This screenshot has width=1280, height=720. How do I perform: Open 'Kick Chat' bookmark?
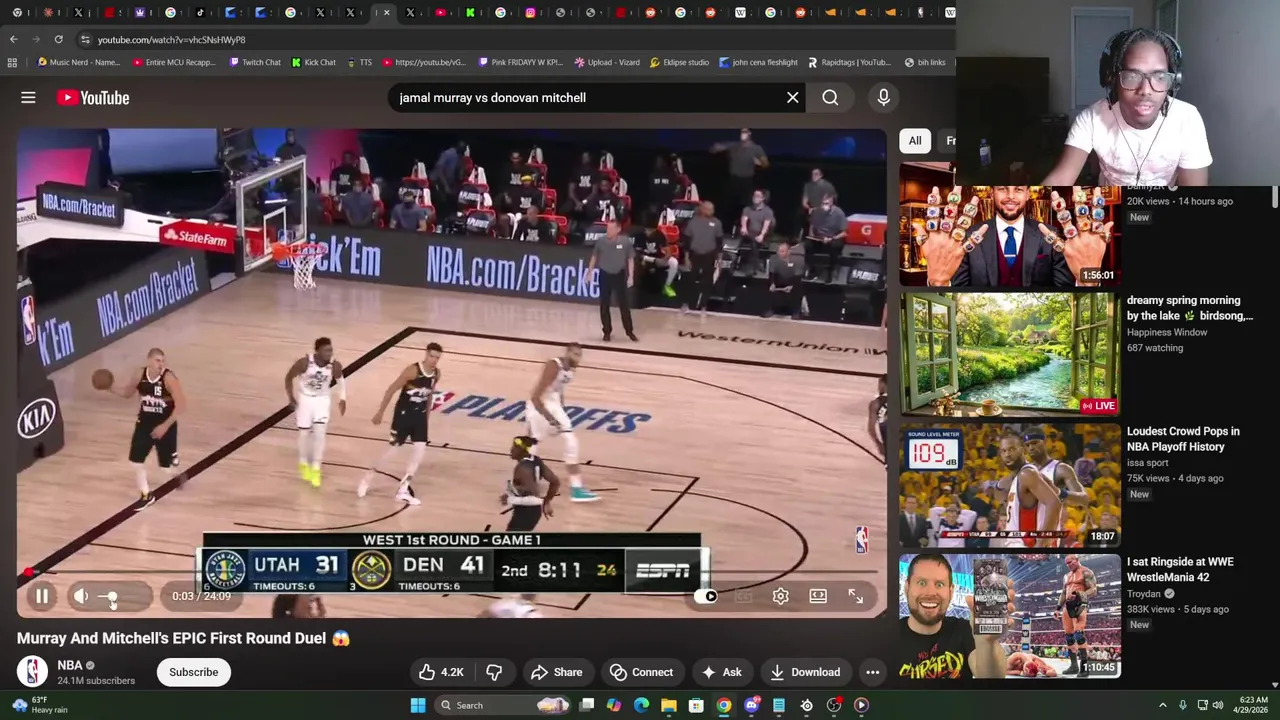[x=314, y=62]
